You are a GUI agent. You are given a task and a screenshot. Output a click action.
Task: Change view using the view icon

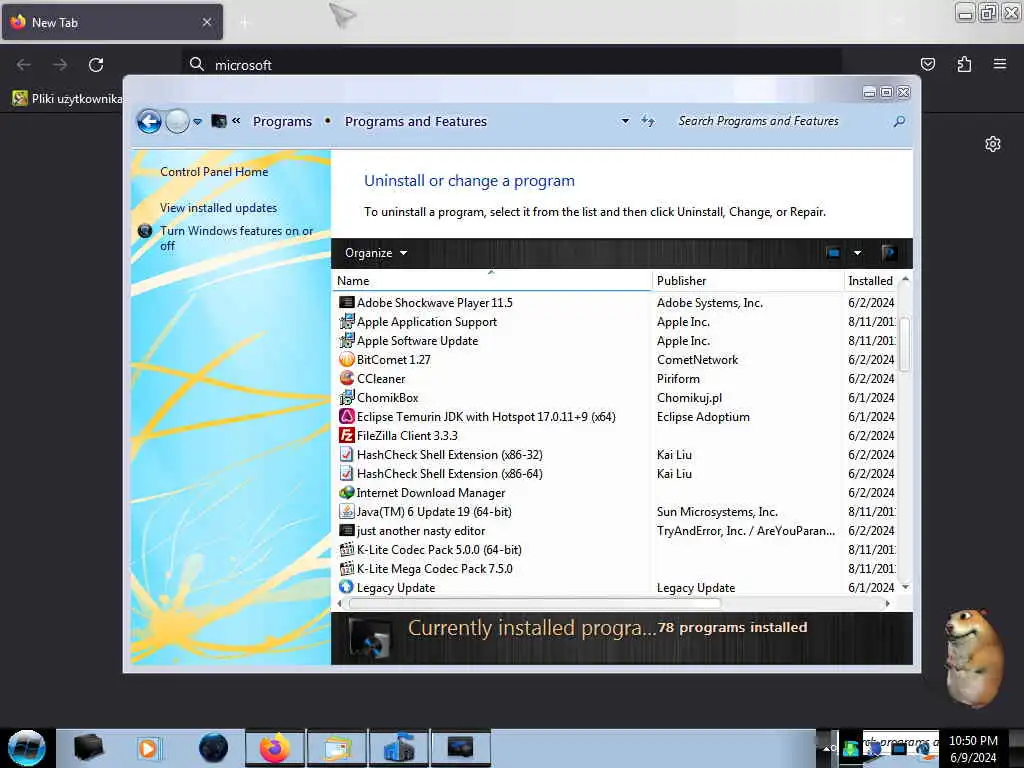click(x=833, y=253)
